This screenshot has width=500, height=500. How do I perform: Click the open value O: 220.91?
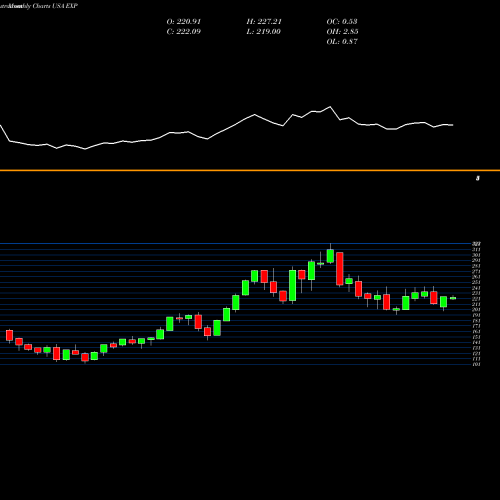point(183,22)
